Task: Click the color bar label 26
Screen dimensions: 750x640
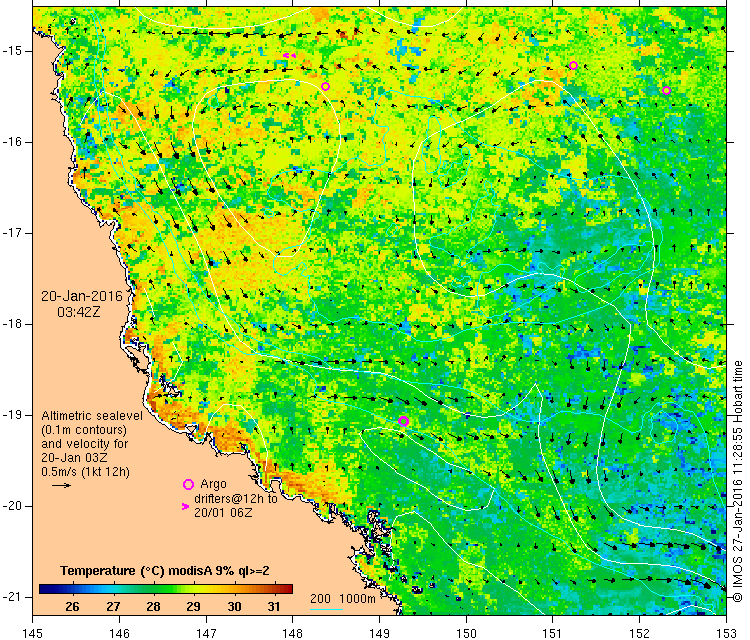Action: [72, 607]
